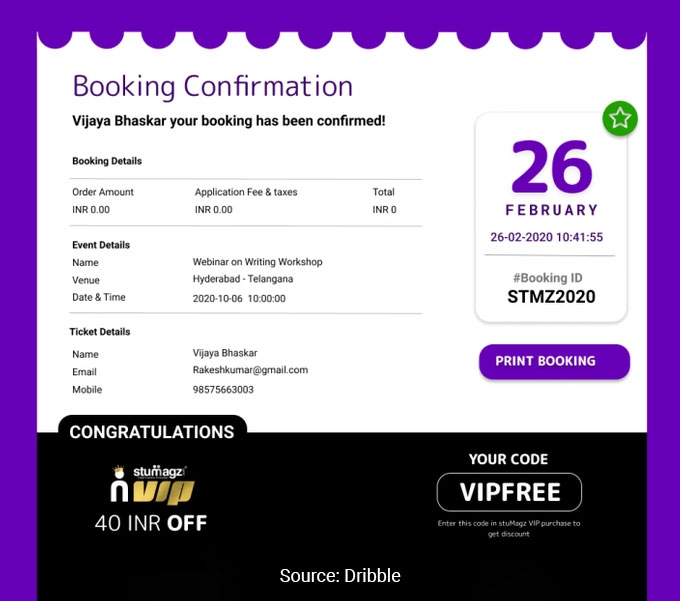Click the venue Hyderabad - Telangana

pyautogui.click(x=243, y=280)
